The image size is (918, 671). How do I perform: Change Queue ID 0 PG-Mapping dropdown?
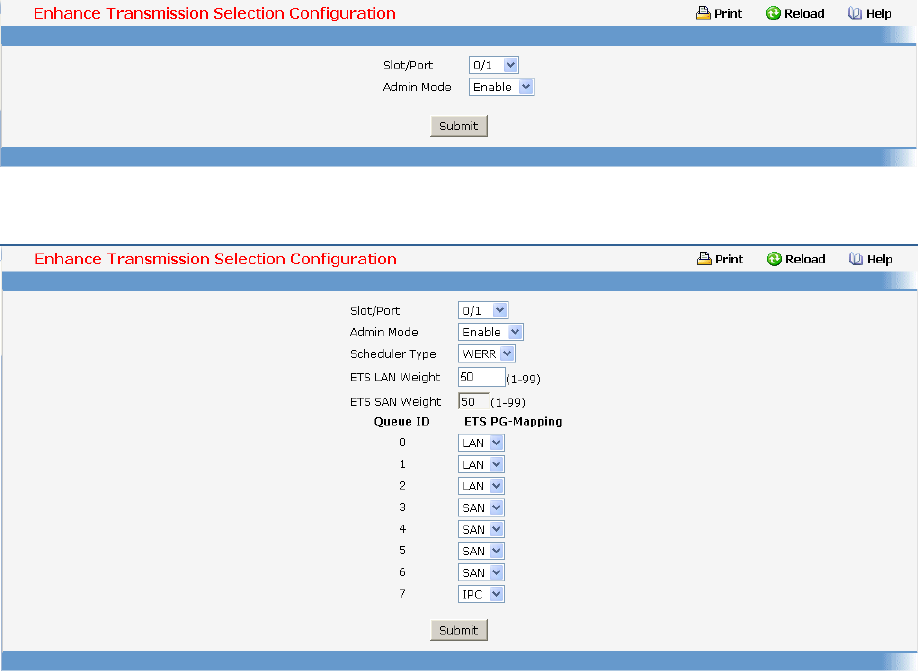(x=481, y=443)
